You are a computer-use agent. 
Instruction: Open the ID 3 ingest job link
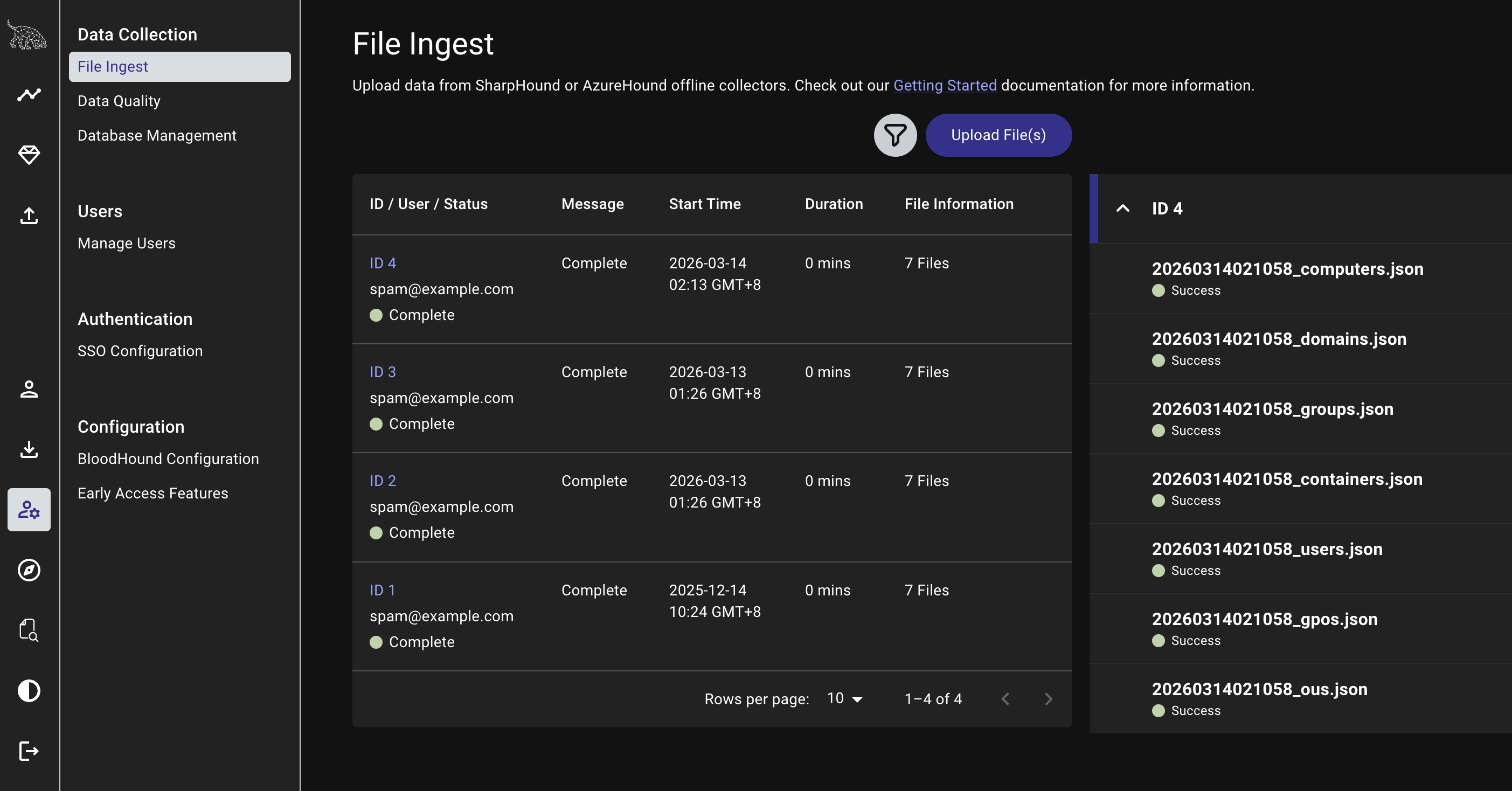[382, 372]
